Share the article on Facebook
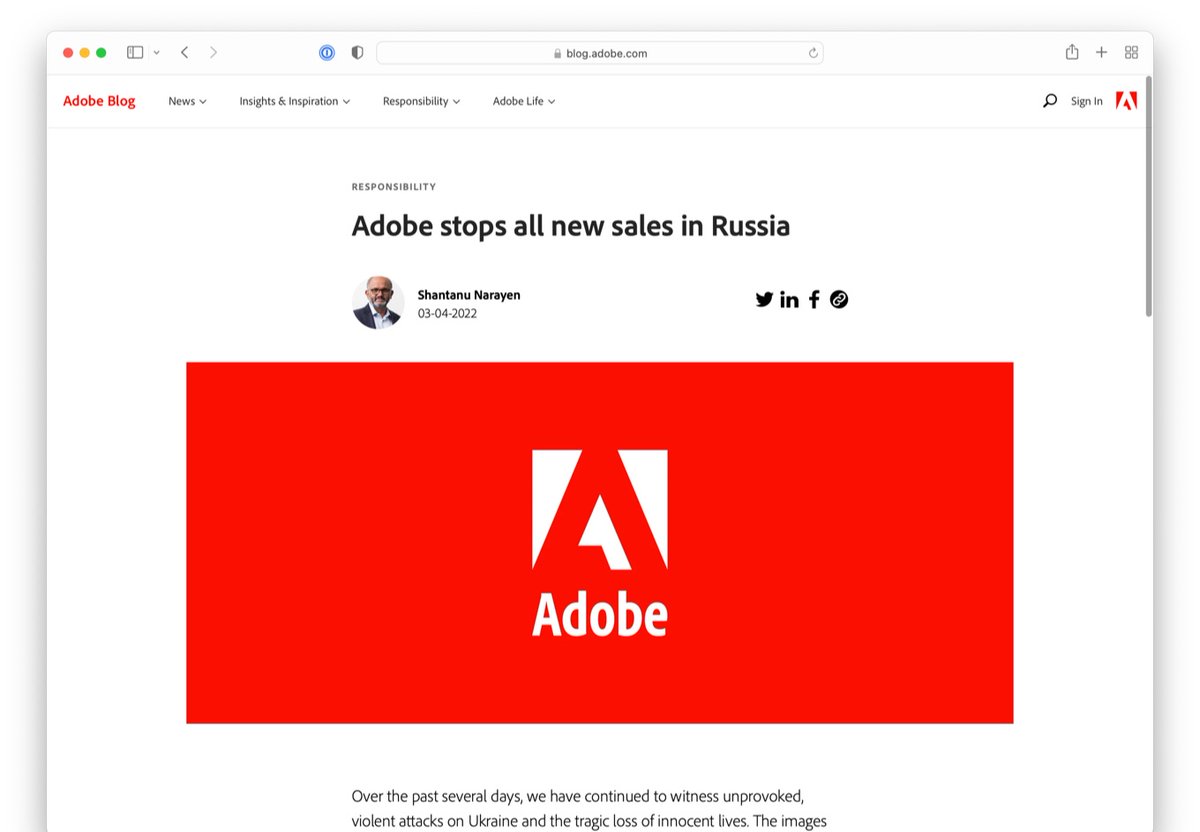 point(814,299)
